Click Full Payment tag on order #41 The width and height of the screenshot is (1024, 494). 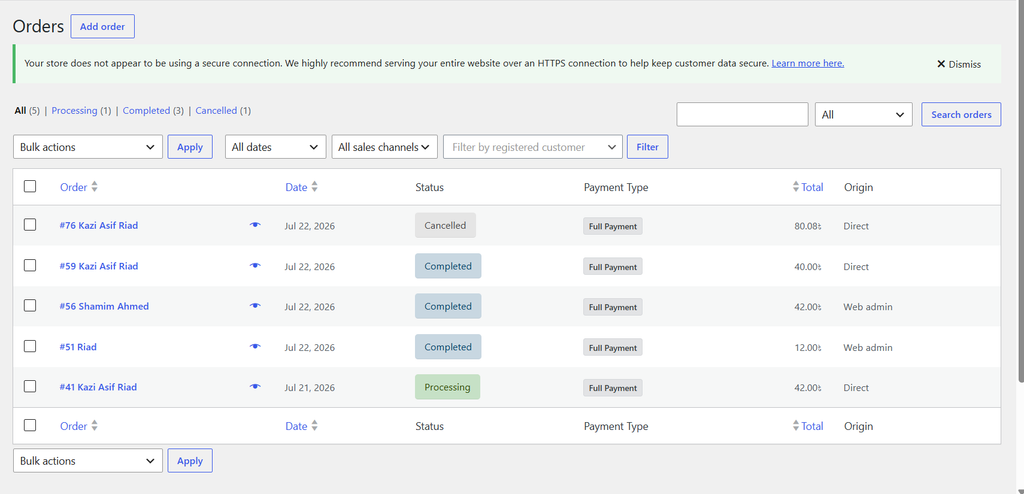coord(613,388)
